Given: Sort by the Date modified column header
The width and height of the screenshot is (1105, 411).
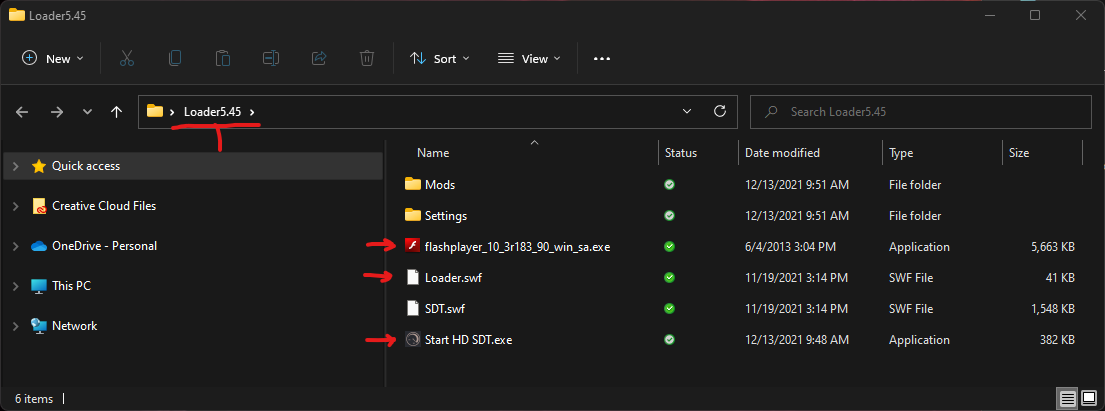Looking at the screenshot, I should tap(782, 153).
